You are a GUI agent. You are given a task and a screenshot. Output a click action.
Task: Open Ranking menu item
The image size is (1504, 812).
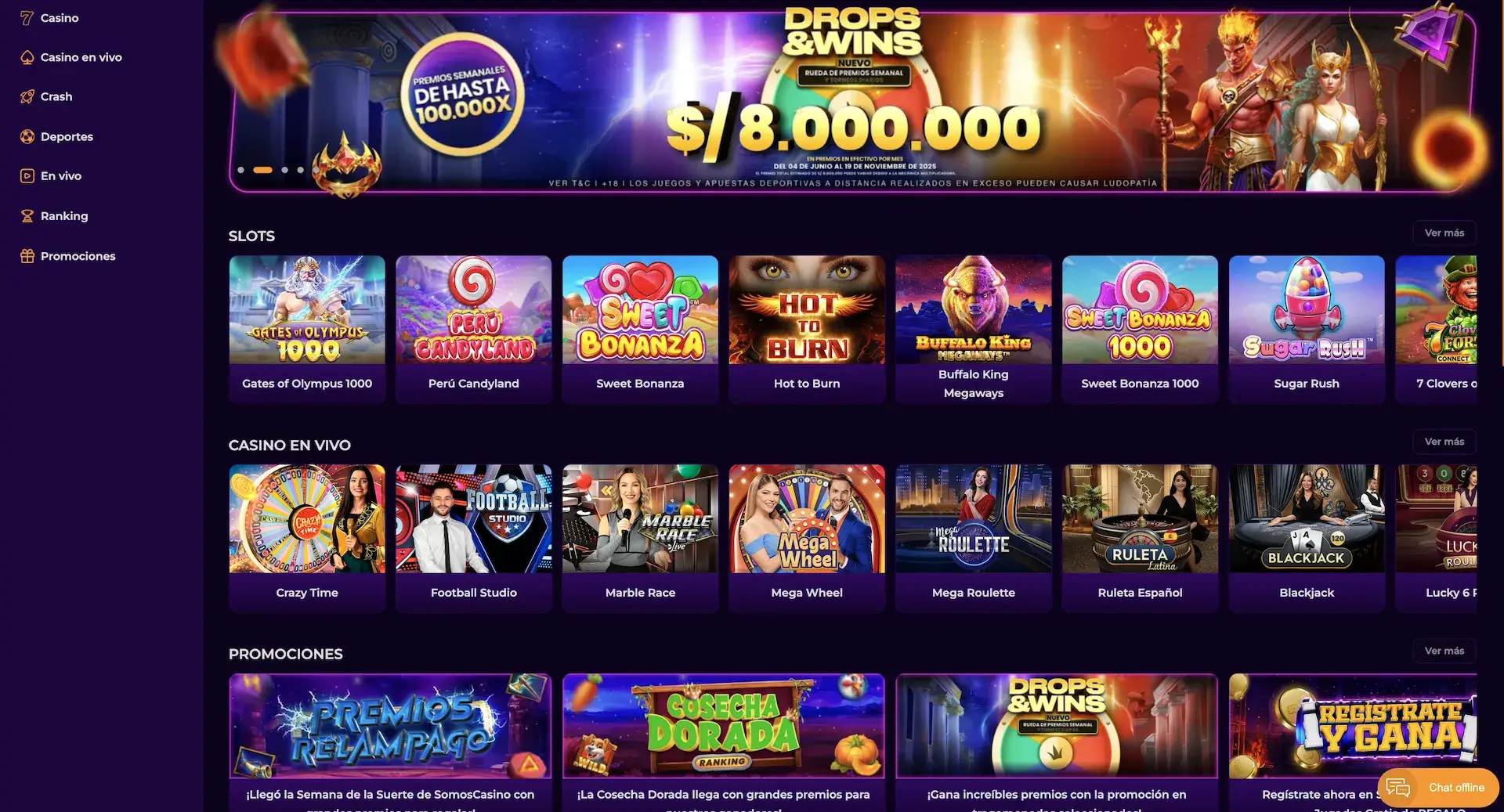pos(64,215)
